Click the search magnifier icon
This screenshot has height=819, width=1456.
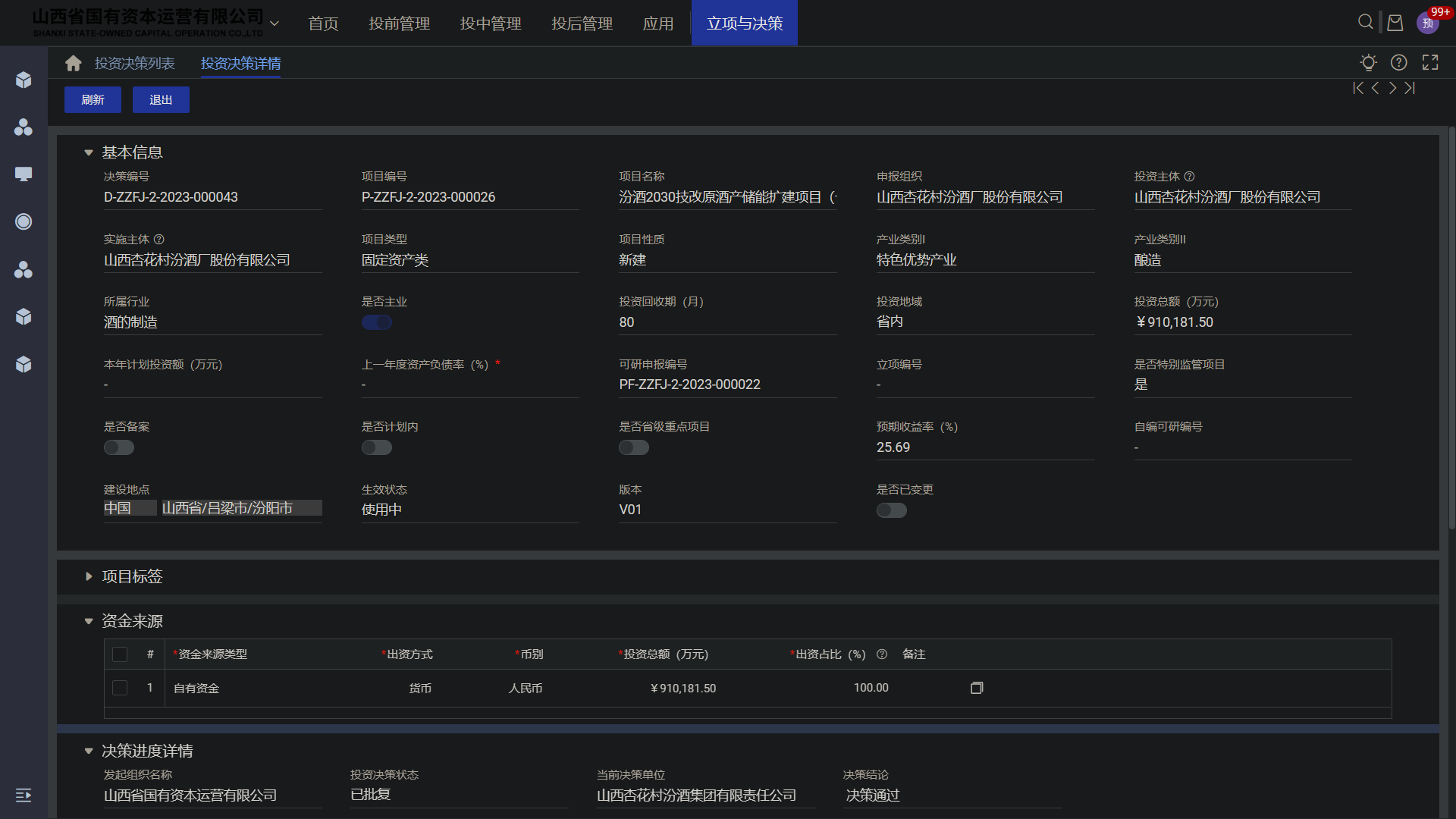1365,22
